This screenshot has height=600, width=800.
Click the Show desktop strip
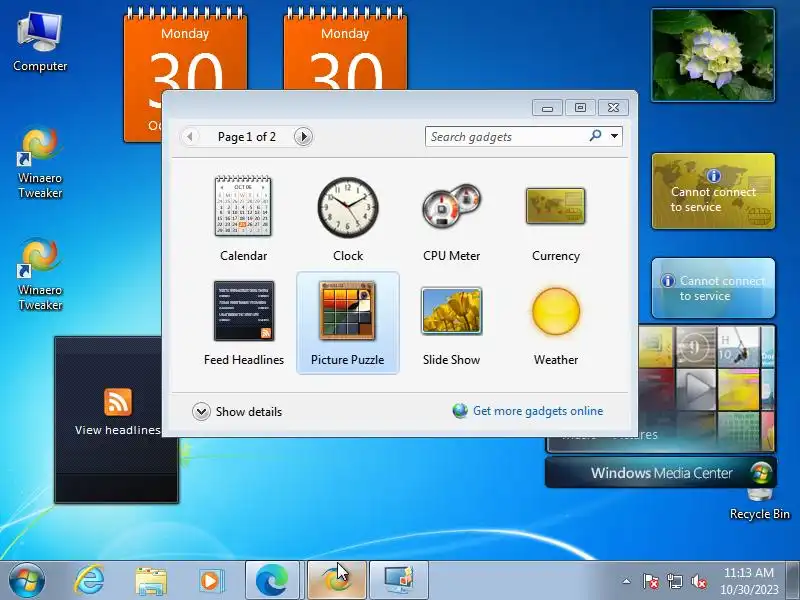[792, 580]
